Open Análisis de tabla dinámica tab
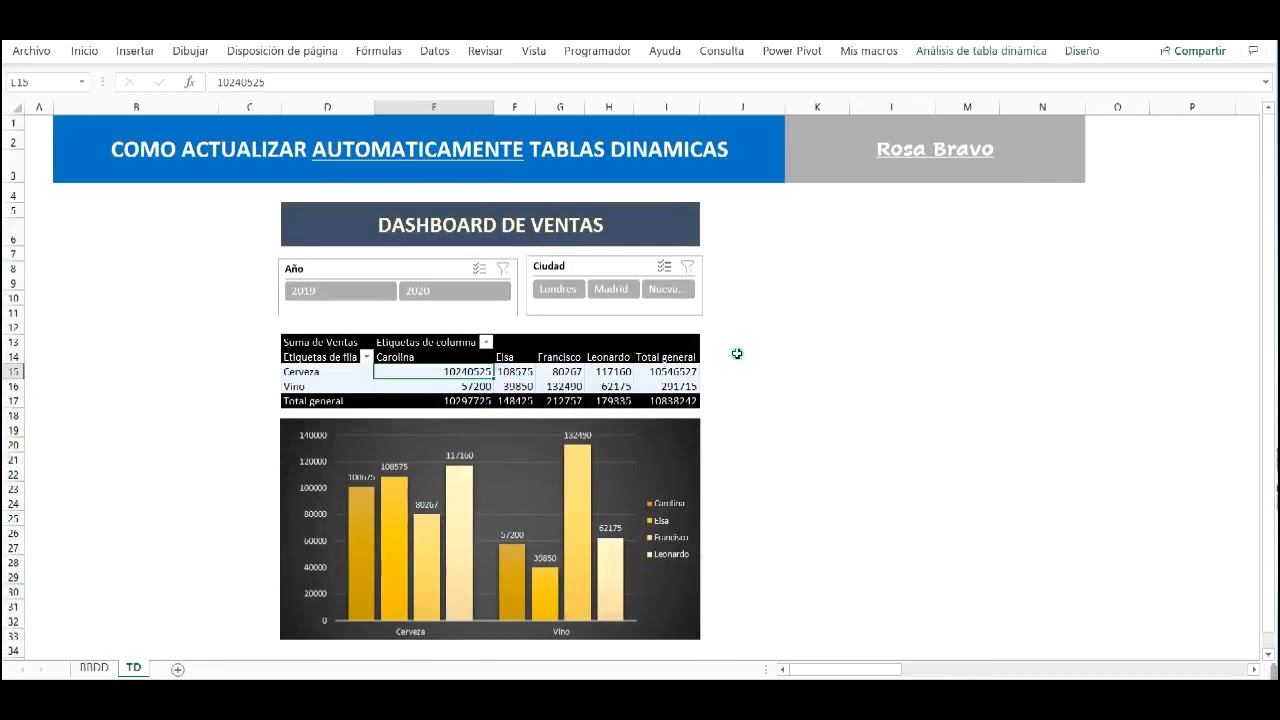Viewport: 1280px width, 720px height. tap(981, 51)
